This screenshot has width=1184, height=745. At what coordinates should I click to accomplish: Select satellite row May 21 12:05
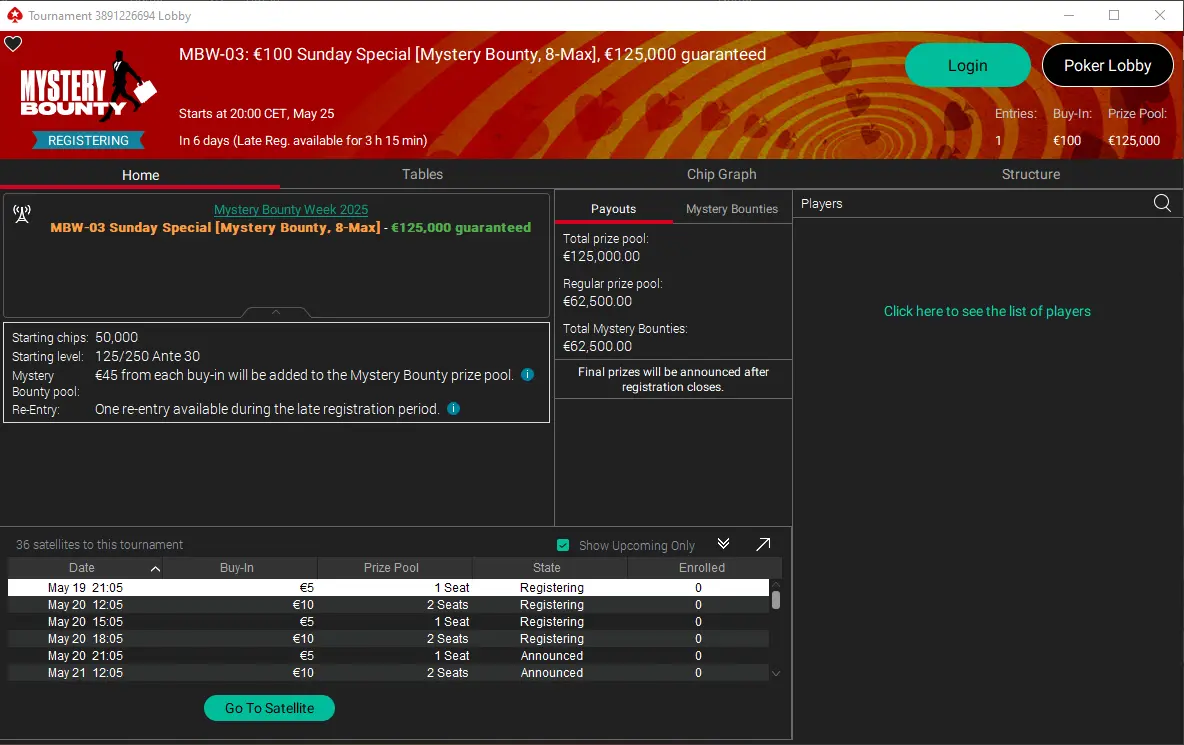click(388, 673)
